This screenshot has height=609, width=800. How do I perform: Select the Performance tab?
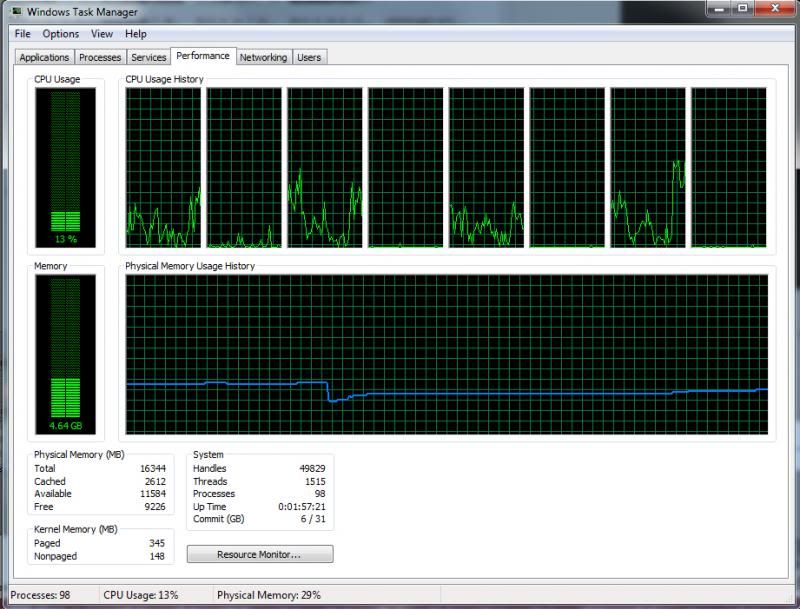(203, 56)
